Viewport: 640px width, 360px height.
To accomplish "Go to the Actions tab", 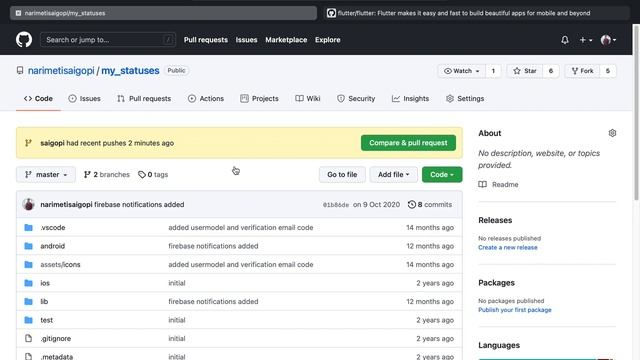I will pyautogui.click(x=206, y=99).
